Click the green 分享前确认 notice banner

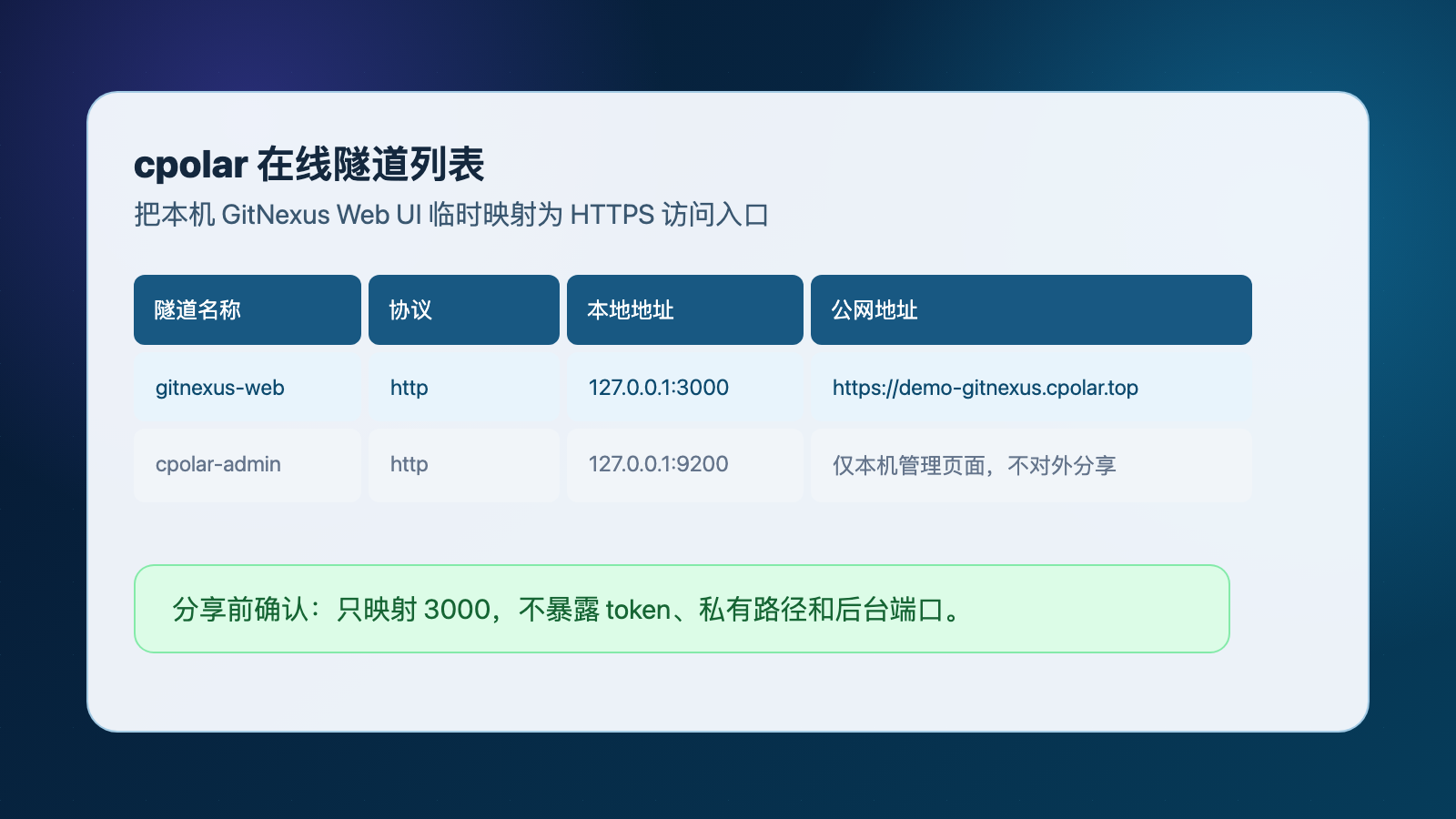(x=682, y=609)
